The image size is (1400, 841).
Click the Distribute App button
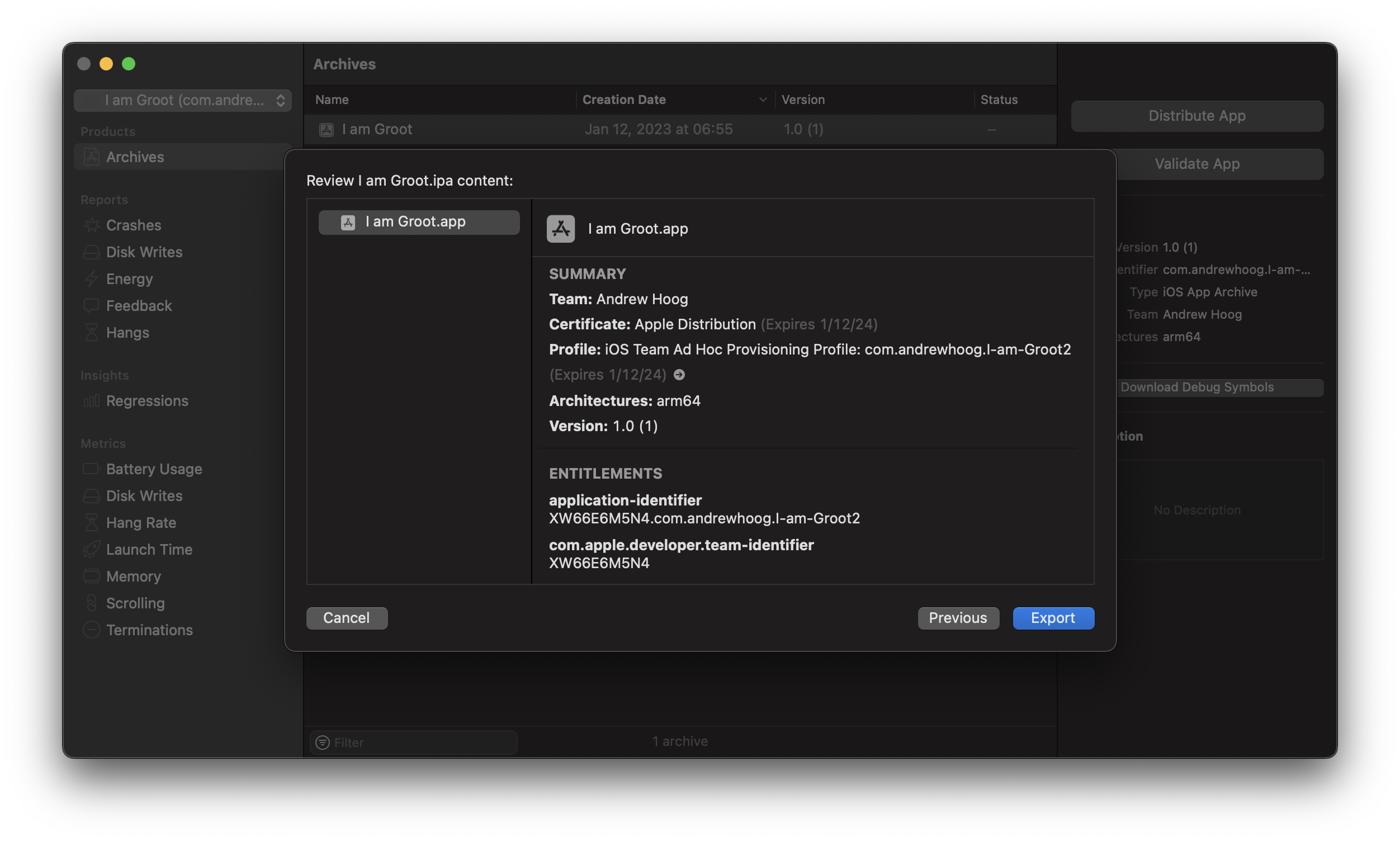[x=1196, y=116]
